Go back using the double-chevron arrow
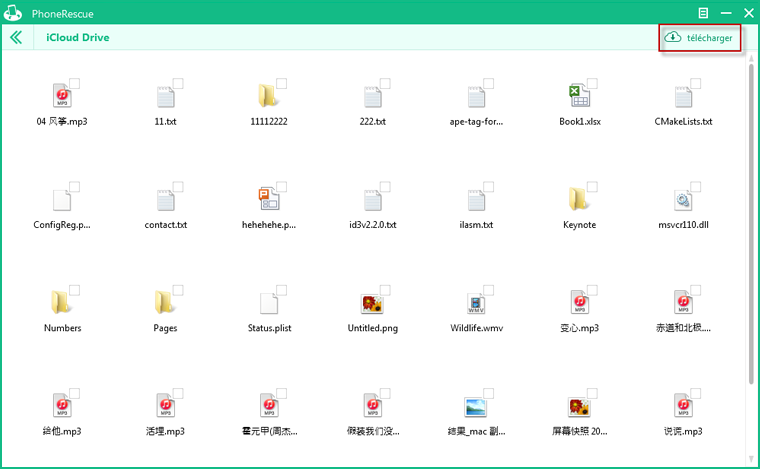Image resolution: width=760 pixels, height=469 pixels. pos(16,37)
